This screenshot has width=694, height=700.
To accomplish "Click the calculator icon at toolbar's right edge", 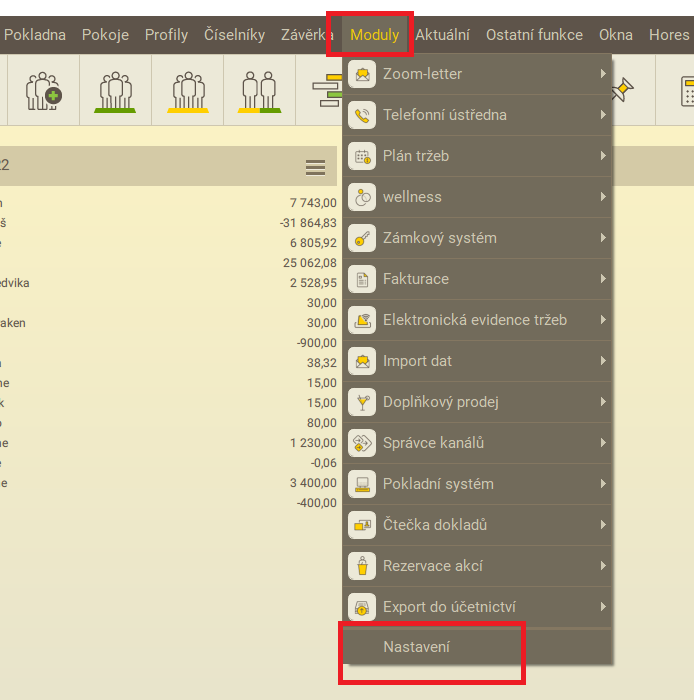I will [686, 91].
